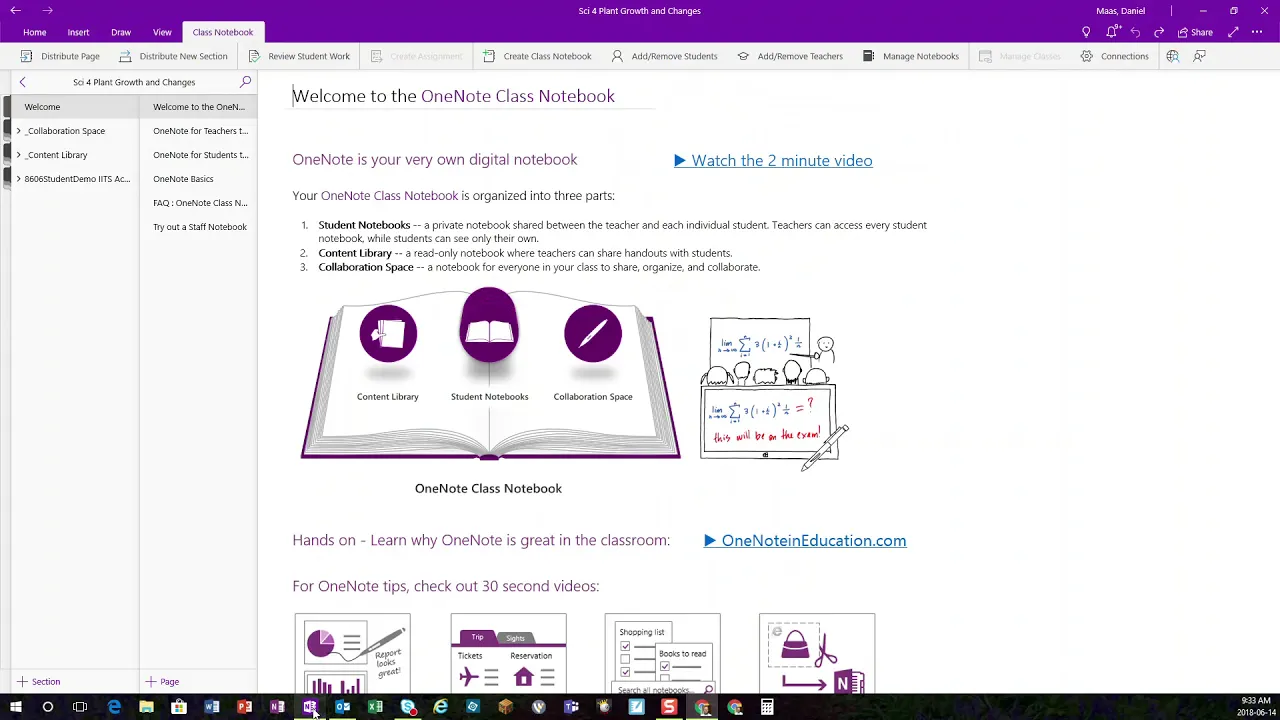Select the Welcome section
Viewport: 1280px width, 720px height.
pyautogui.click(x=75, y=107)
